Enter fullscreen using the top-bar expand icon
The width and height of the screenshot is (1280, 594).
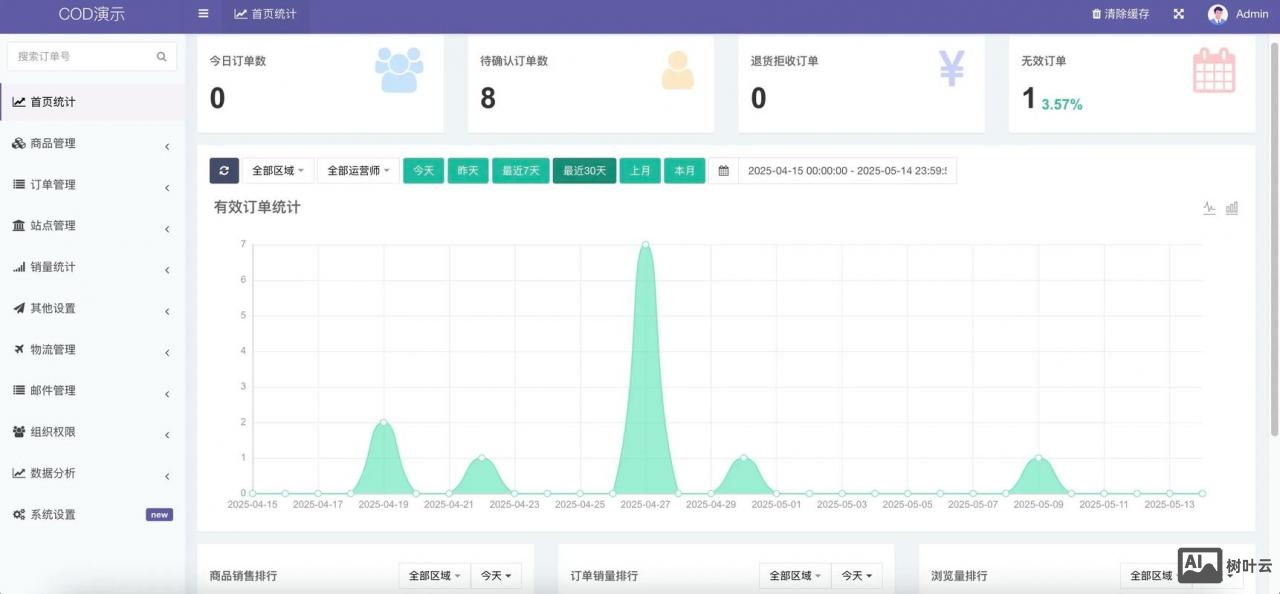click(1178, 14)
